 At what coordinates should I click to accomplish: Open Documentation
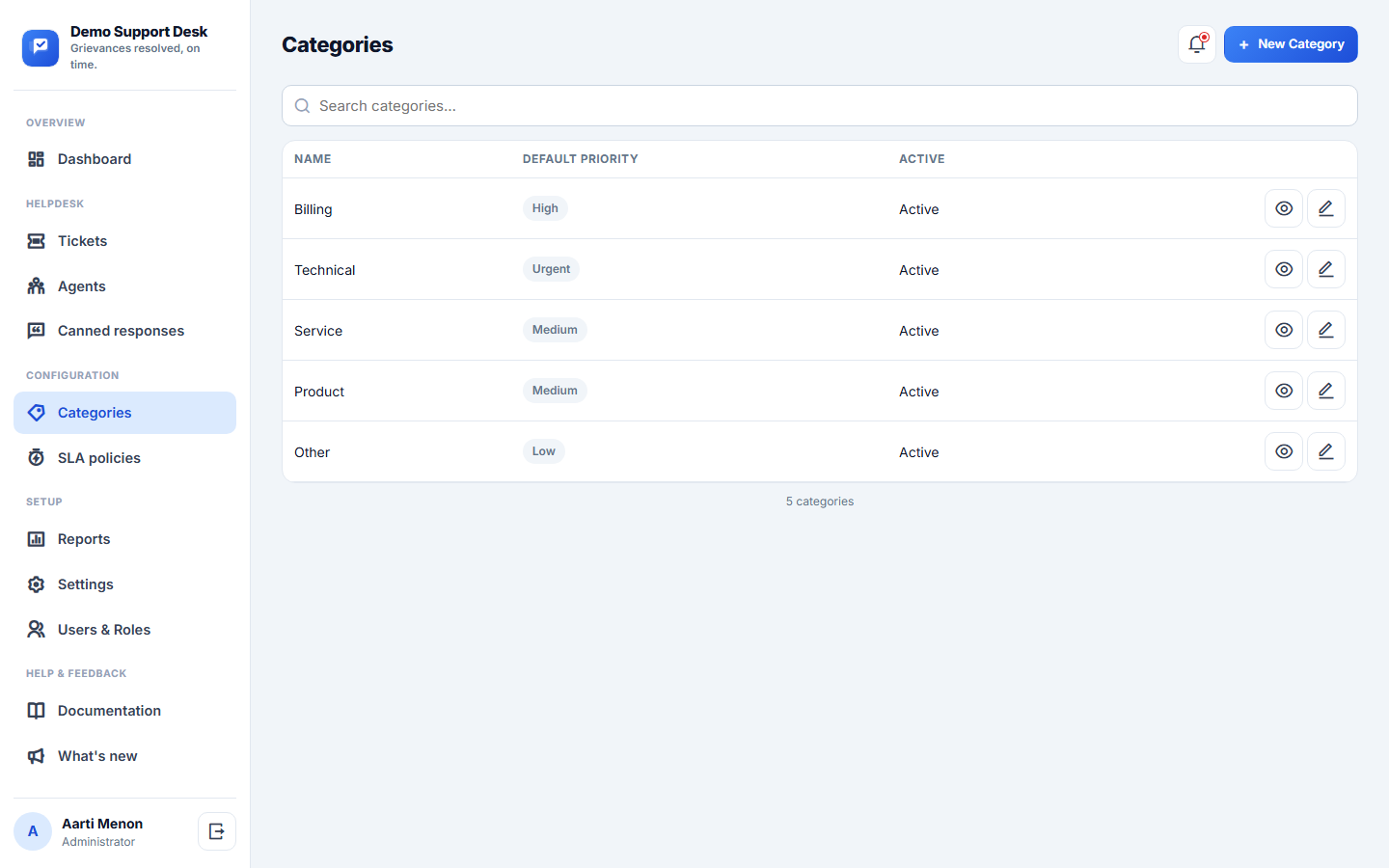pos(124,711)
